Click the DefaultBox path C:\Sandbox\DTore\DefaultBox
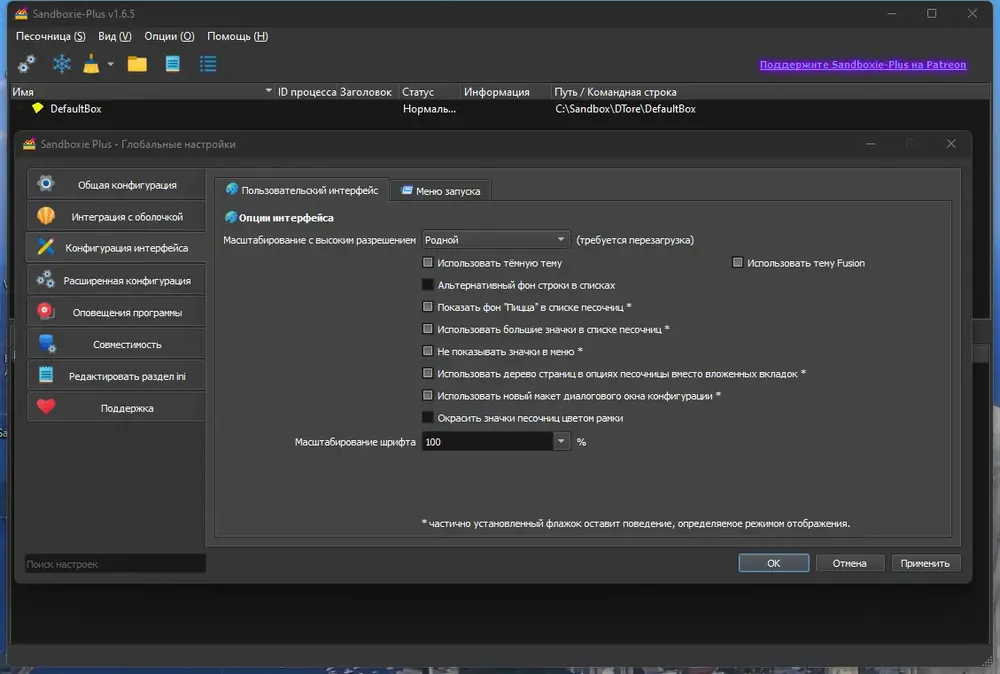 point(626,108)
